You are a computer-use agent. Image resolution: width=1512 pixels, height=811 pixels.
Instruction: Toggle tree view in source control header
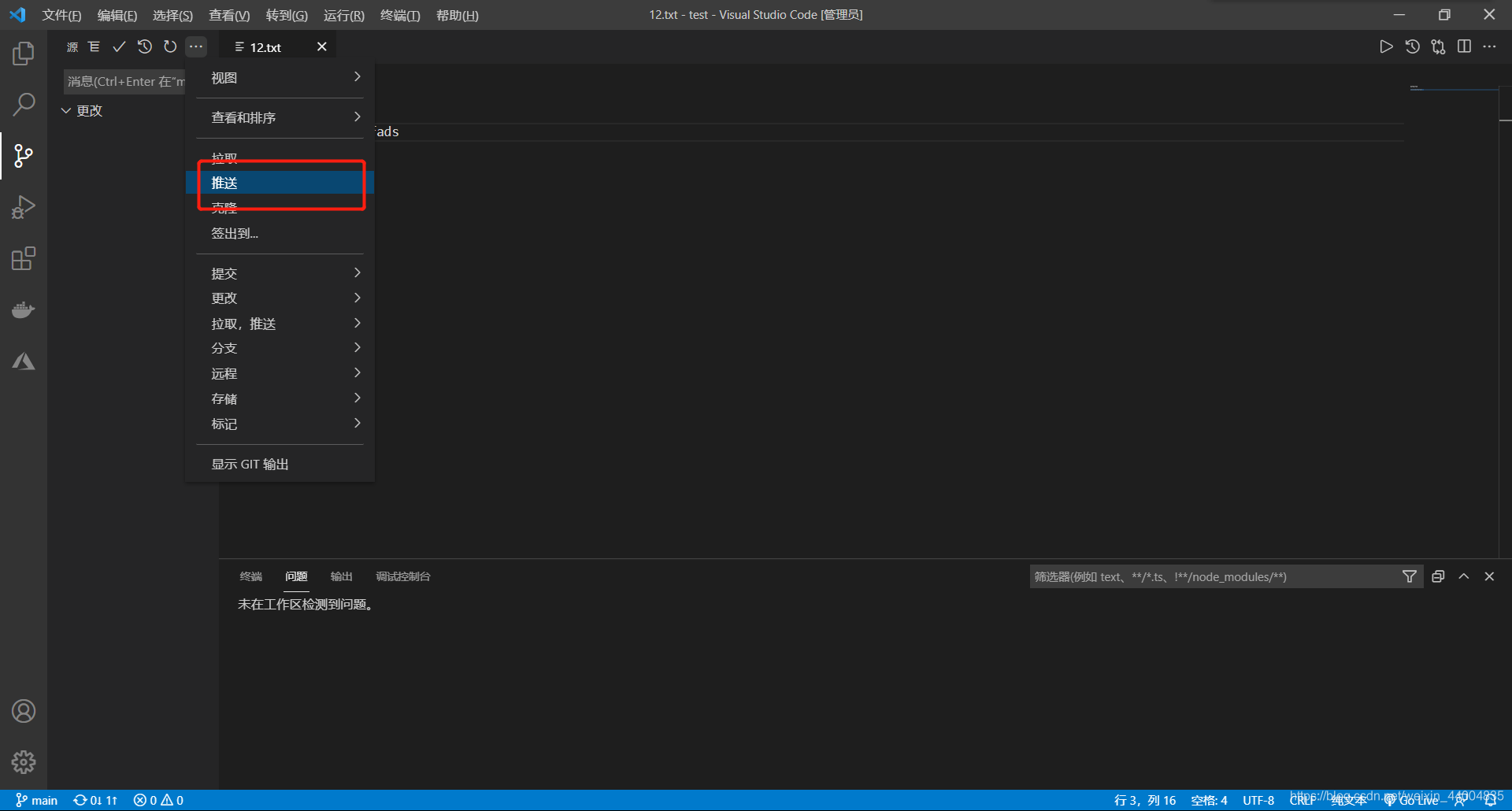point(94,47)
